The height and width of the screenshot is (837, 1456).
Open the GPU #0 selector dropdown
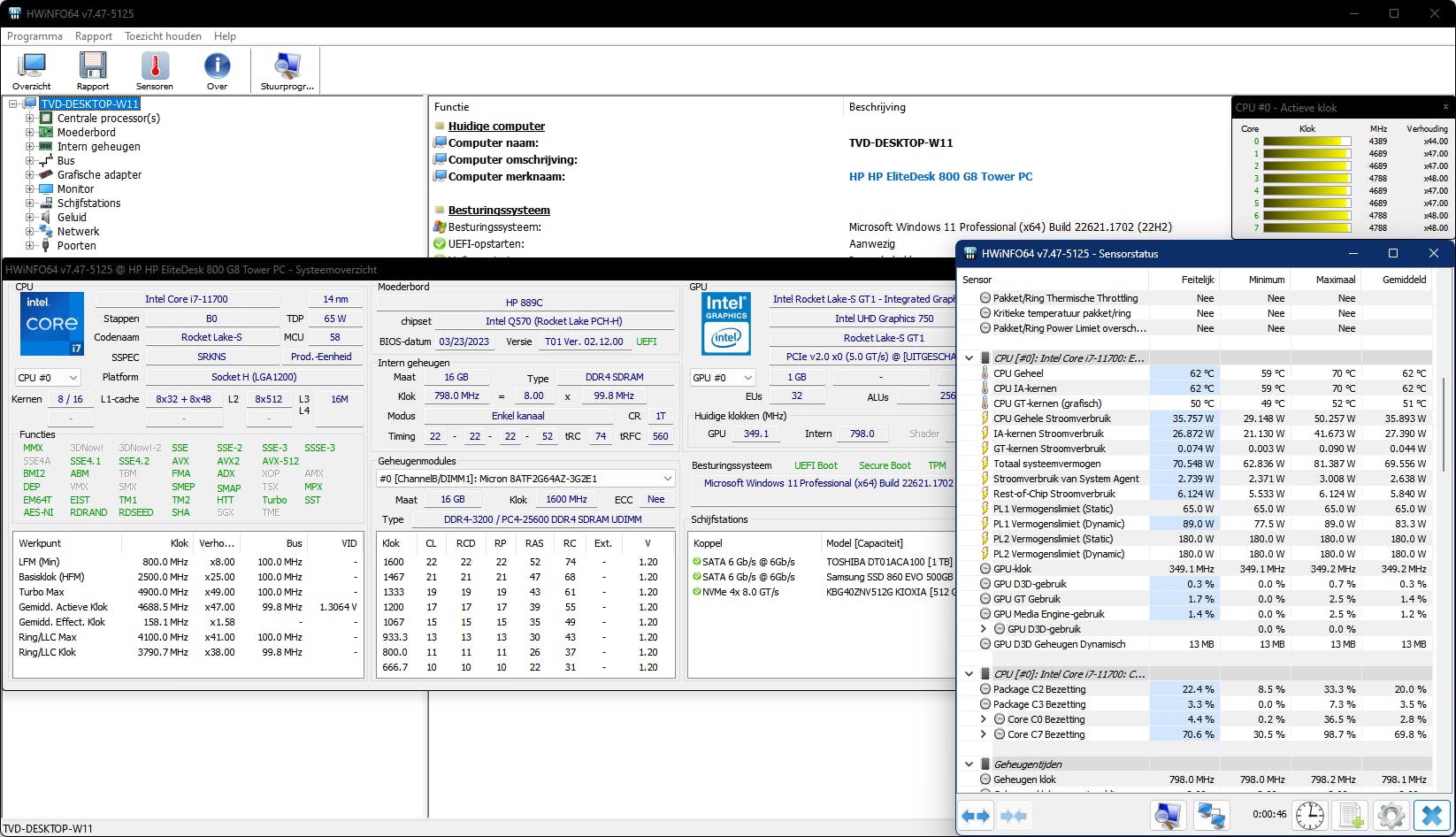723,378
